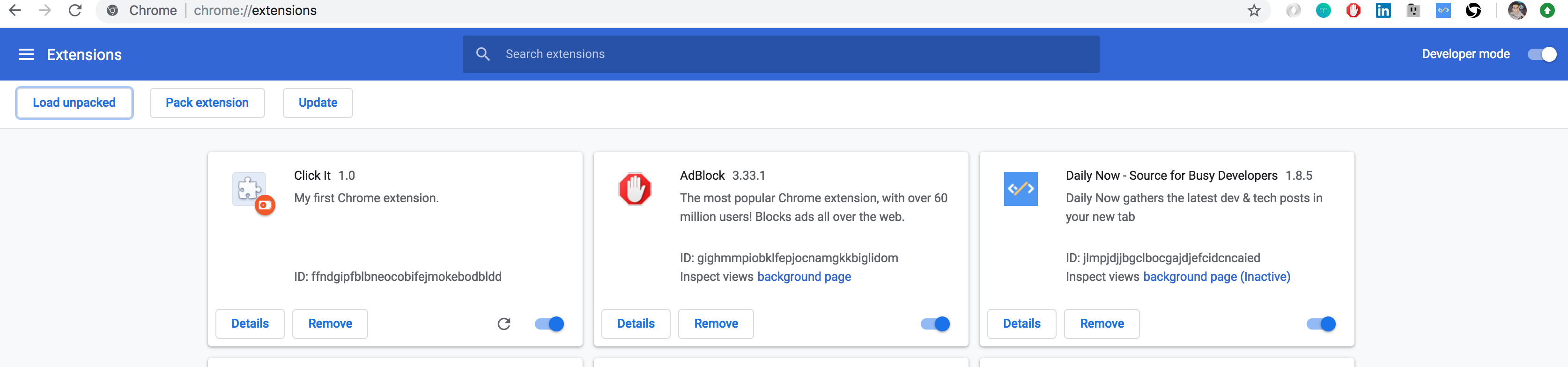Click AdBlock 'The most popular Chrome extension' description
This screenshot has width=1568, height=367.
(x=814, y=207)
